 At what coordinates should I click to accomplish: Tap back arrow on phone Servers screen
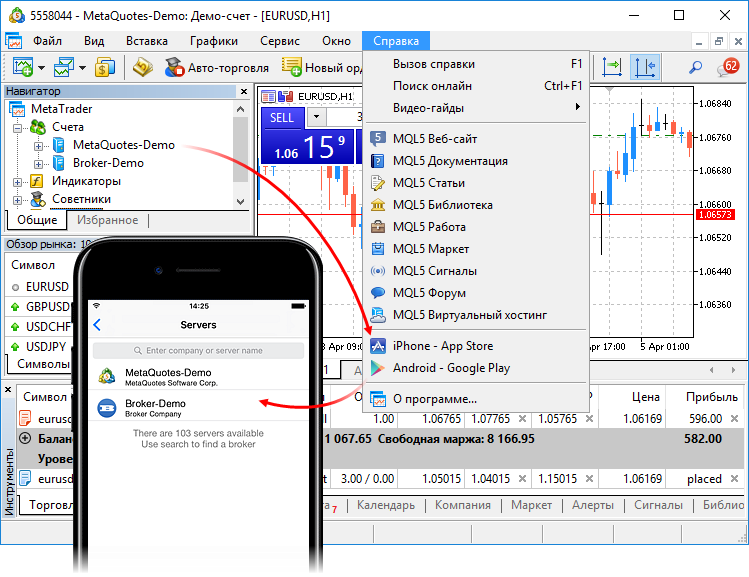(x=97, y=325)
